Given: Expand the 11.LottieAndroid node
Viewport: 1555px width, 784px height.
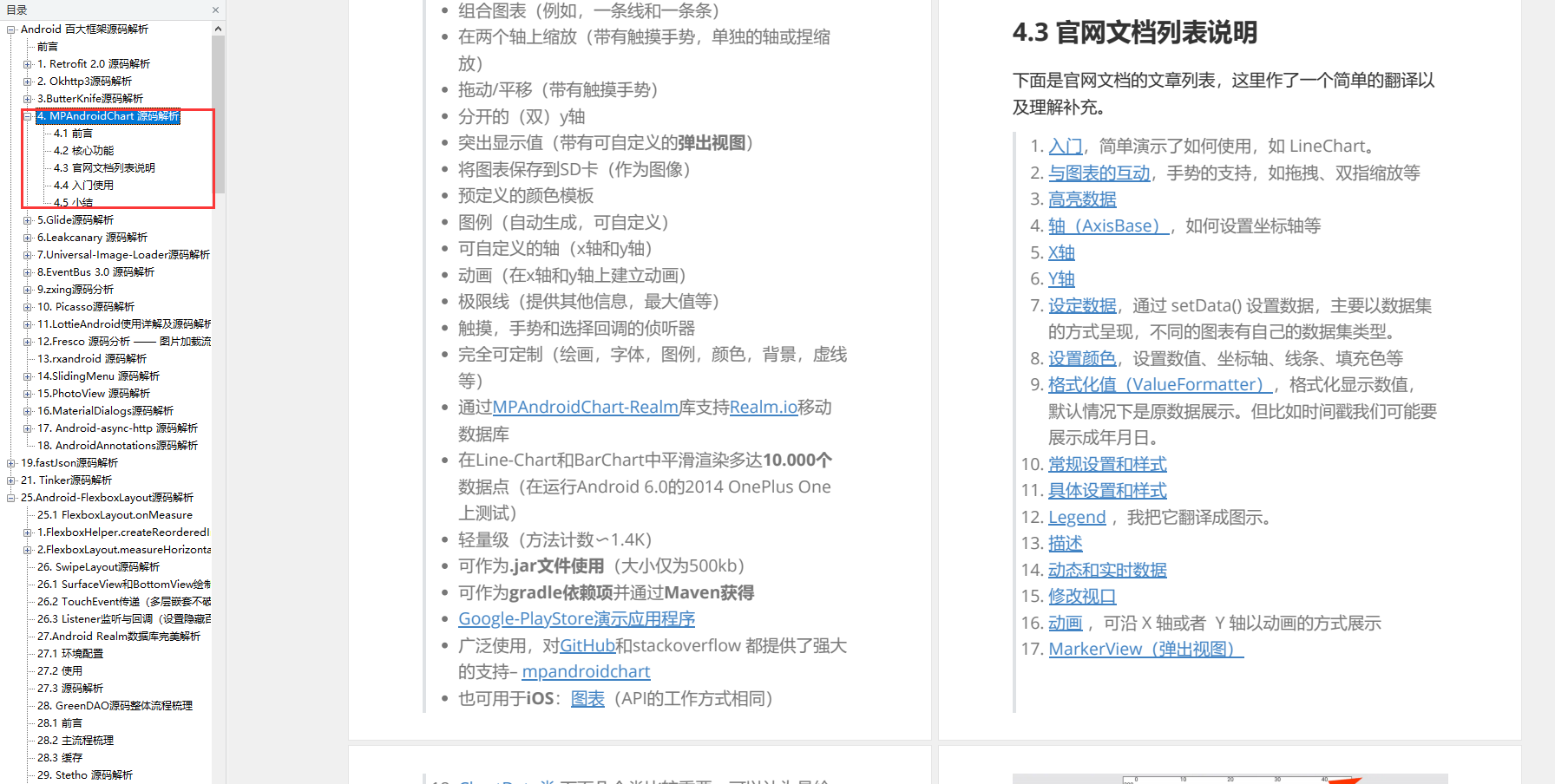Looking at the screenshot, I should (28, 324).
